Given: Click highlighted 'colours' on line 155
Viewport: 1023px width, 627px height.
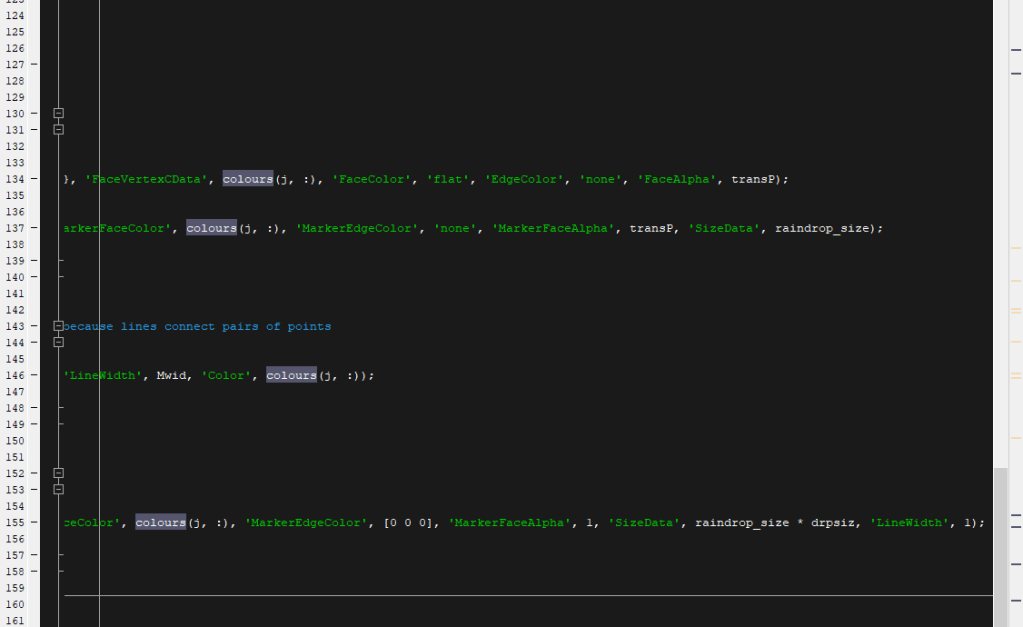Looking at the screenshot, I should tap(161, 522).
